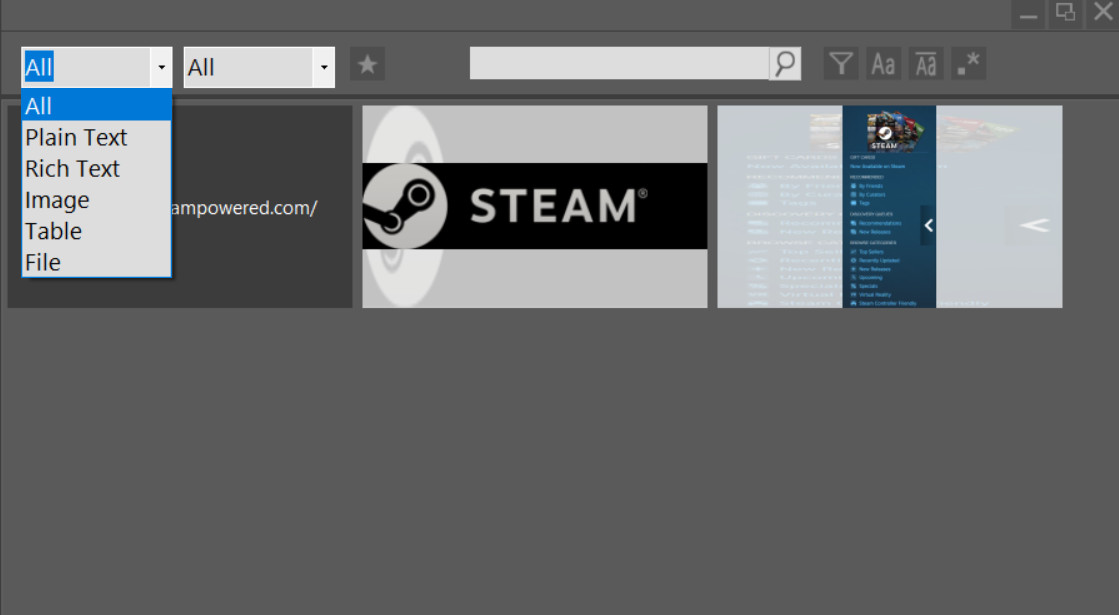Click the funnel filter icon
The width and height of the screenshot is (1119, 615).
pos(841,64)
